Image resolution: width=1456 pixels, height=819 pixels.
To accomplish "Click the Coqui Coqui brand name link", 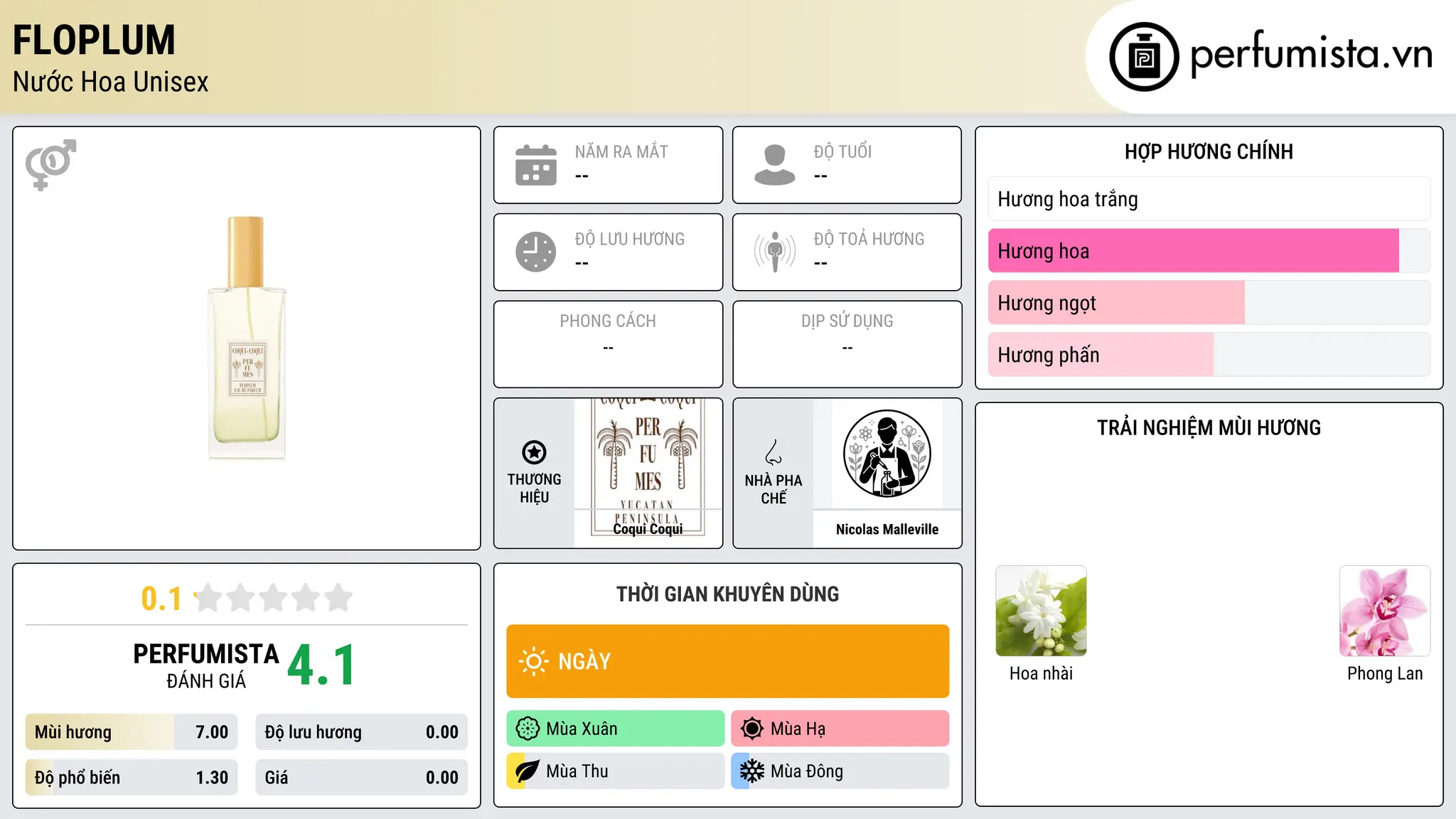I will pyautogui.click(x=648, y=529).
